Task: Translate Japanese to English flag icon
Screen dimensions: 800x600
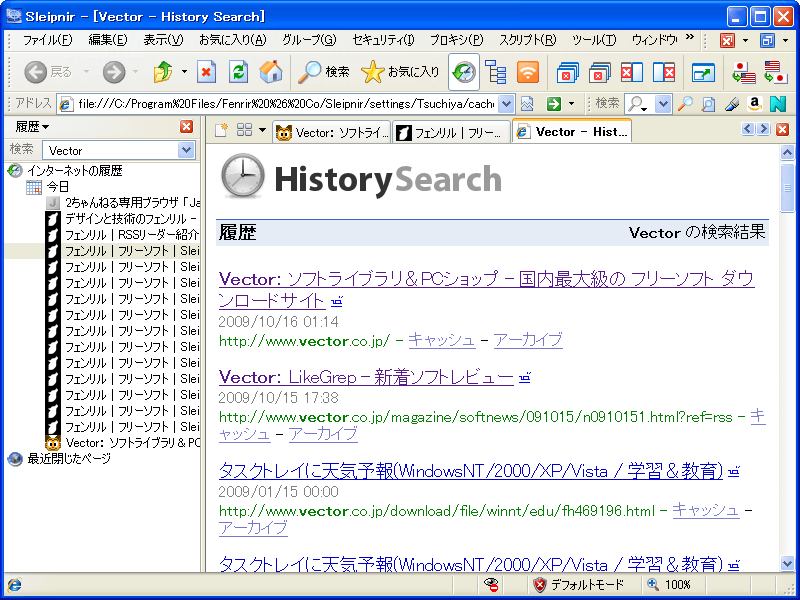Action: pyautogui.click(x=743, y=72)
